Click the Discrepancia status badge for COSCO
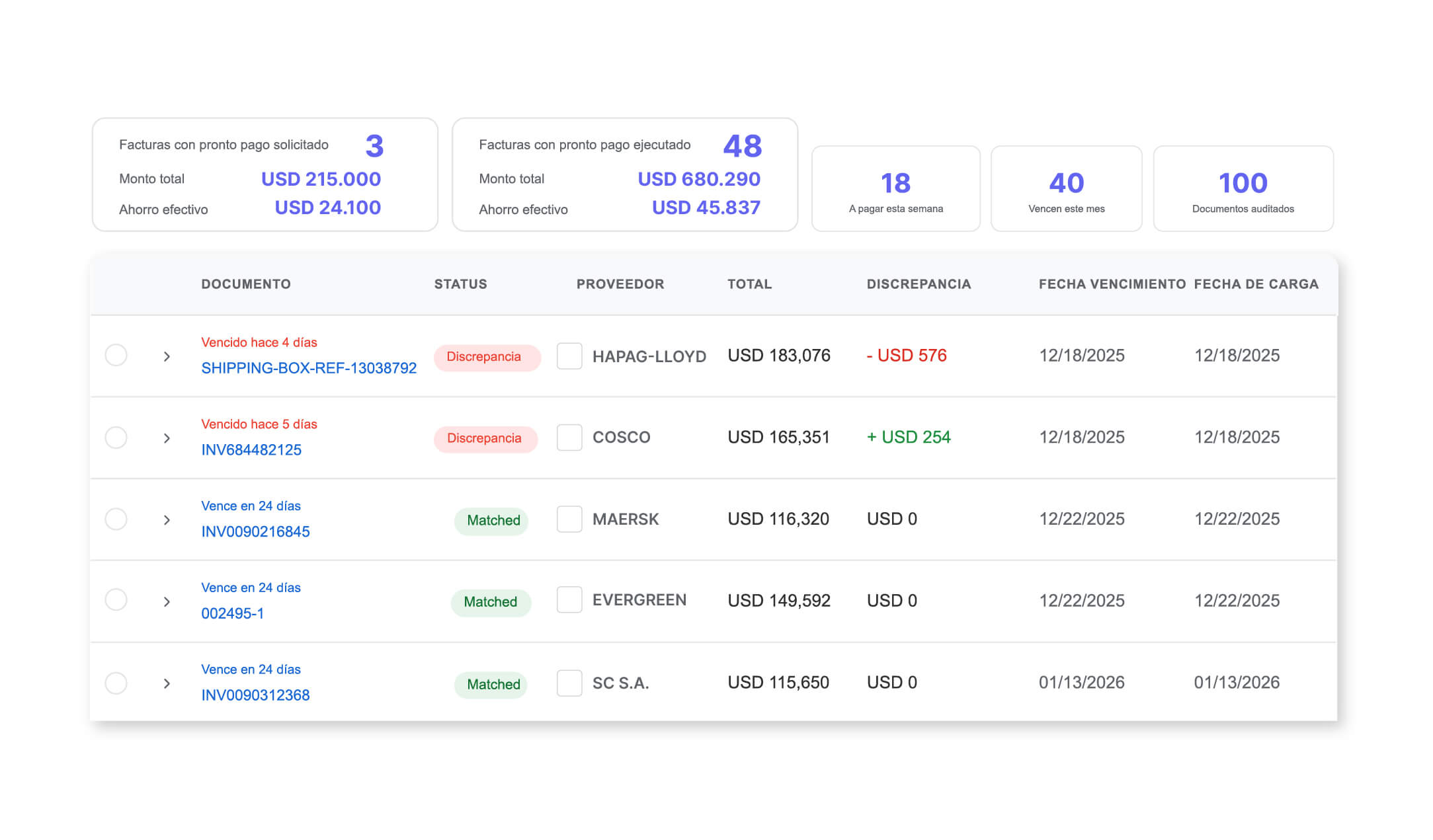The height and width of the screenshot is (840, 1433). pyautogui.click(x=485, y=439)
